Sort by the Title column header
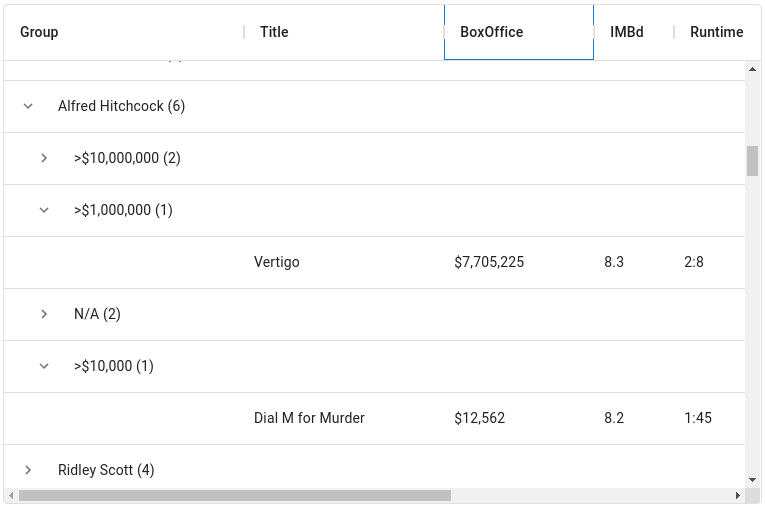The width and height of the screenshot is (765, 506). [x=274, y=32]
